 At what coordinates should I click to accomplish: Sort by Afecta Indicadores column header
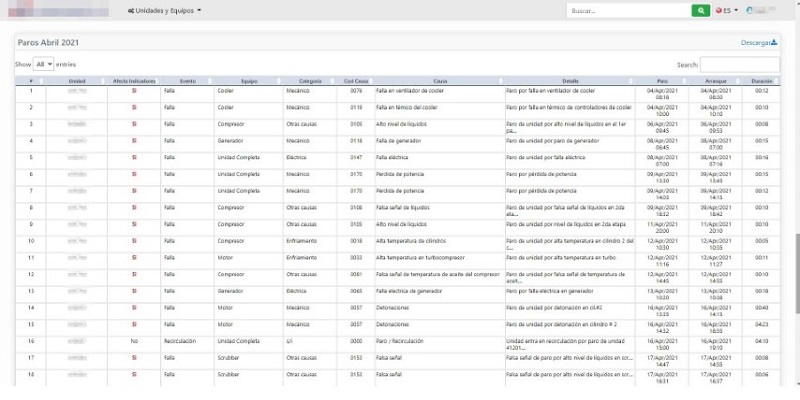click(134, 80)
